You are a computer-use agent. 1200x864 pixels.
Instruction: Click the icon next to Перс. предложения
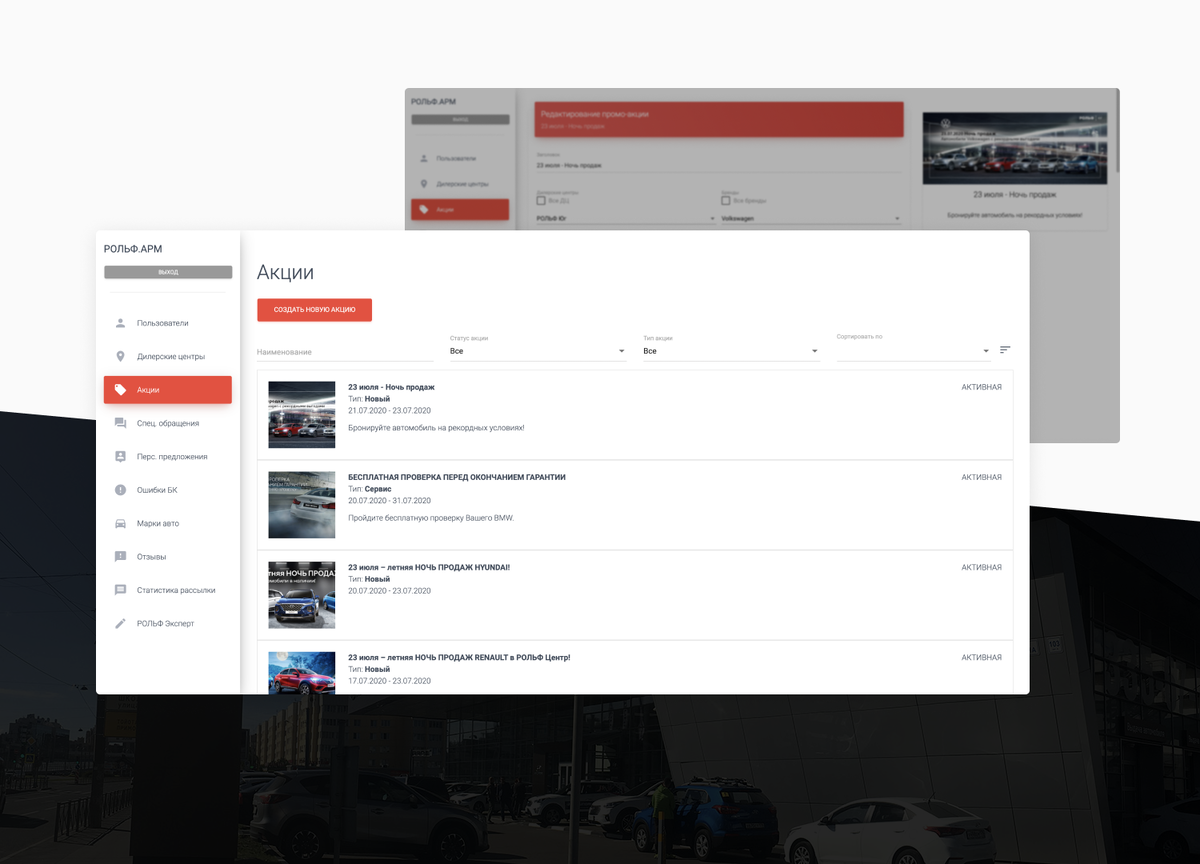pyautogui.click(x=120, y=456)
